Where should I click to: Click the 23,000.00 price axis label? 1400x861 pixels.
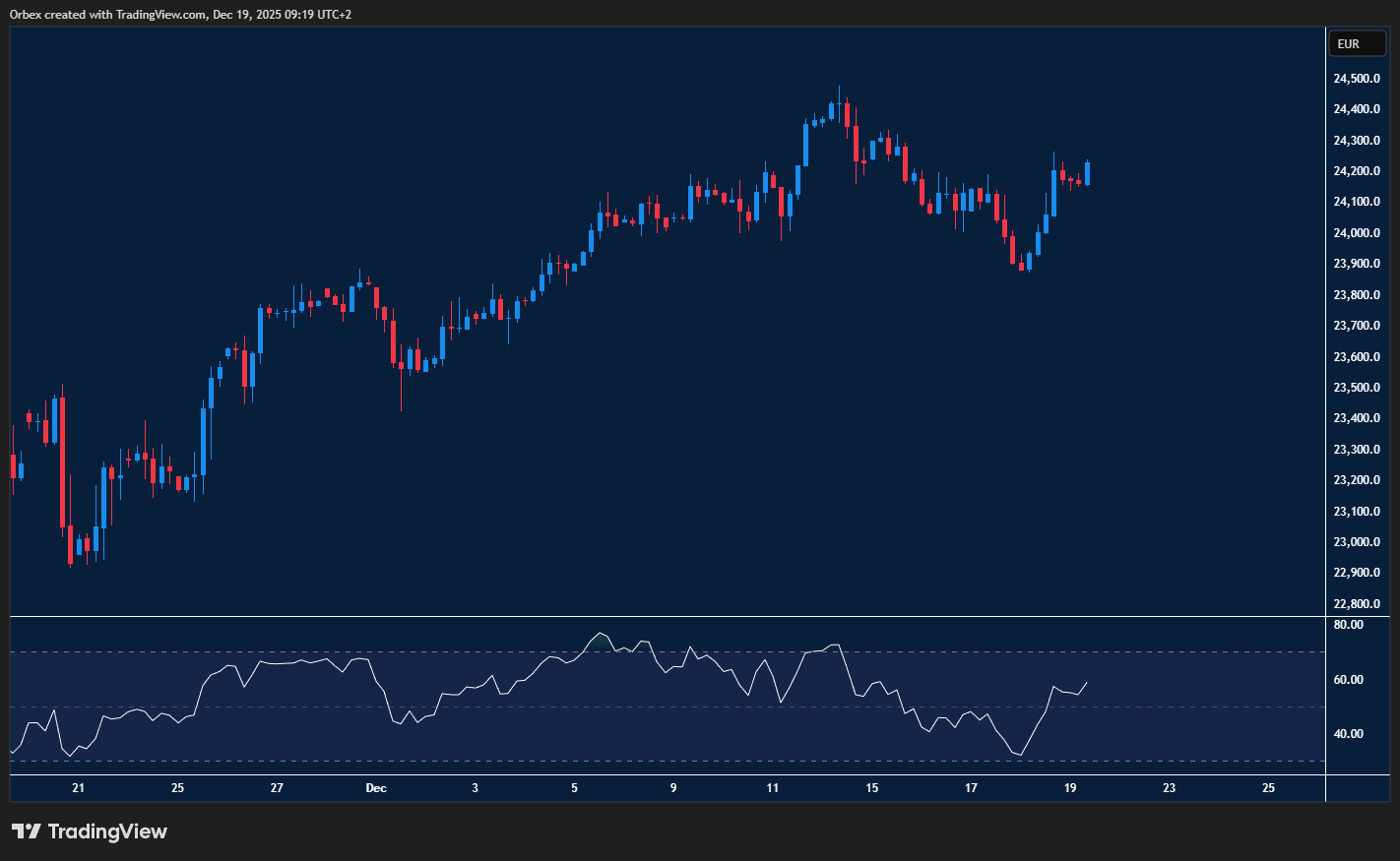pos(1356,542)
